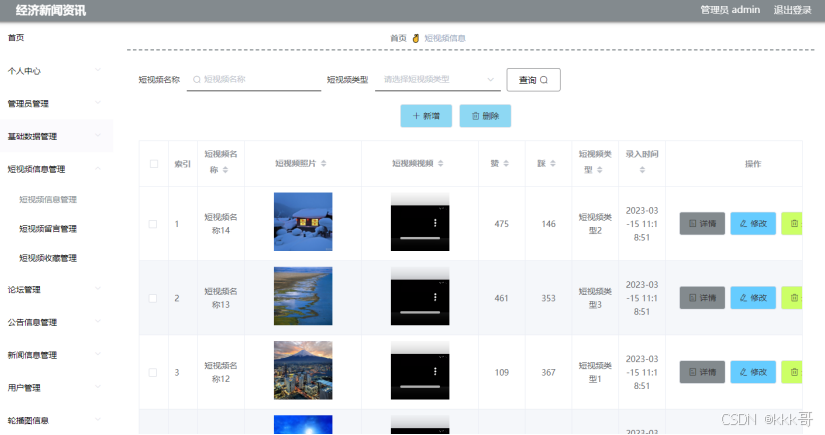This screenshot has height=435, width=825.
Task: Click 首页 breadcrumb link
Action: click(x=398, y=38)
